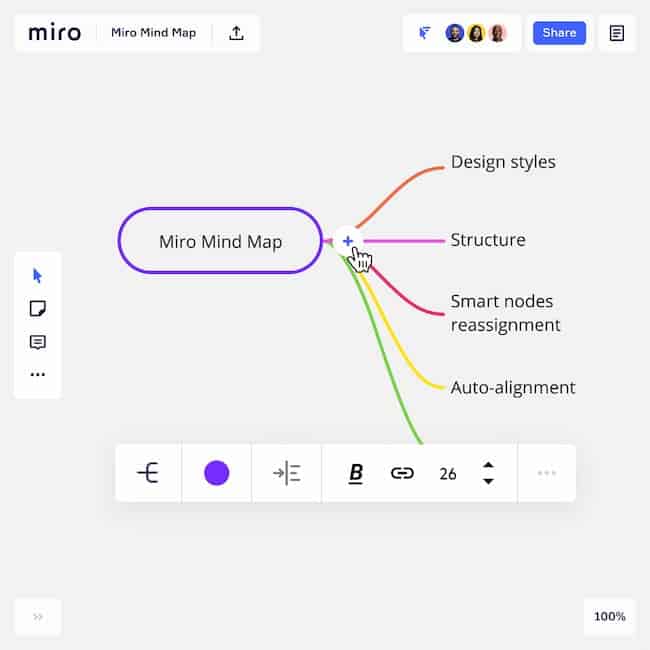The image size is (650, 650).
Task: Click the branch layout type icon
Action: point(148,473)
